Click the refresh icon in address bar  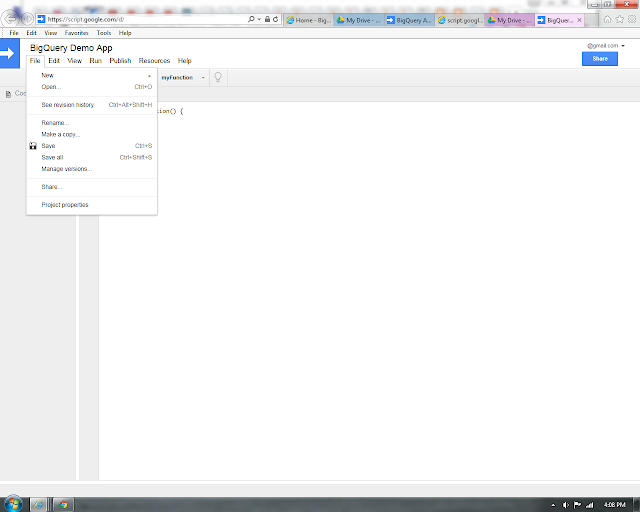pyautogui.click(x=276, y=19)
